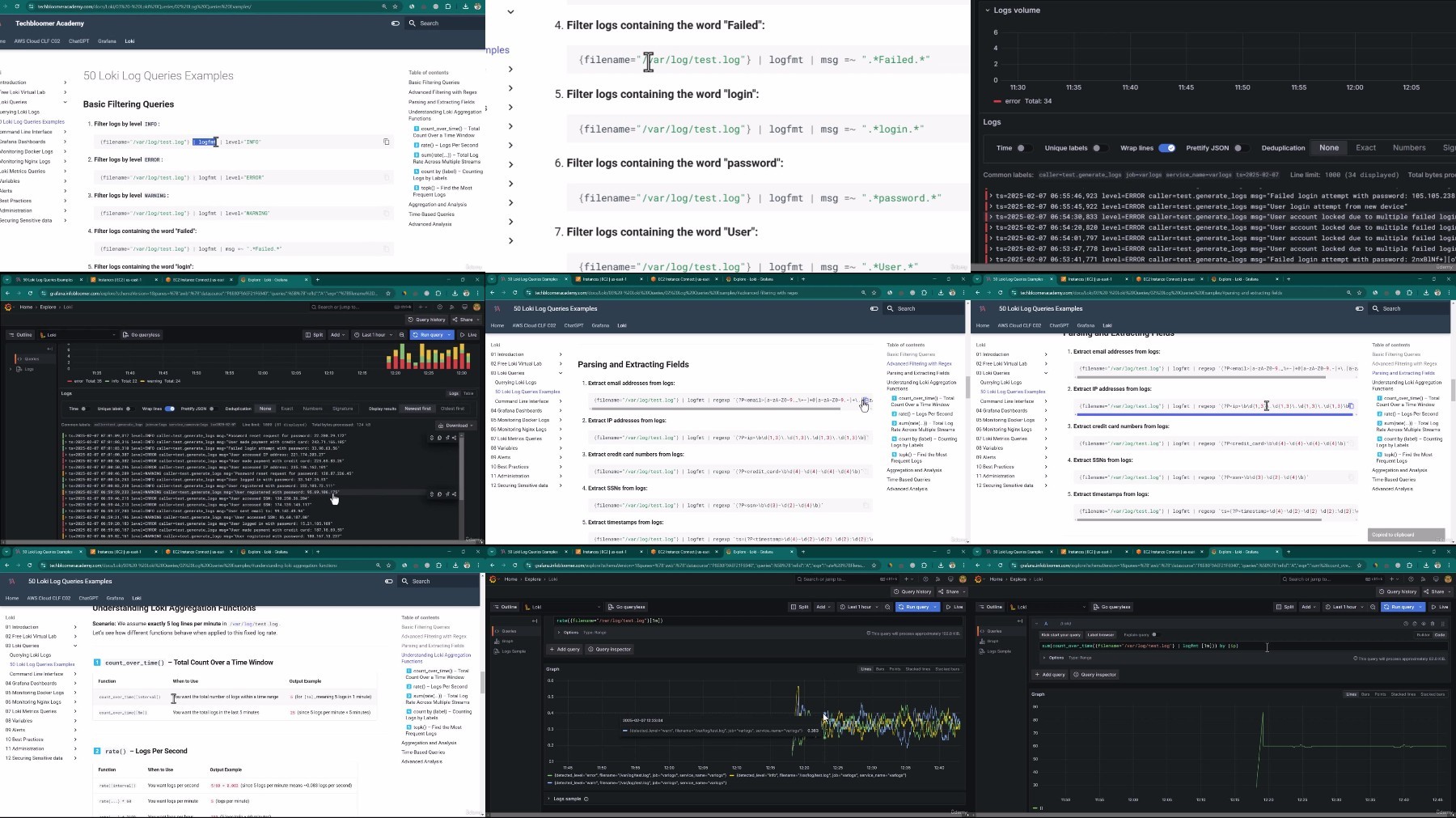Click Split button in log-lines Grafana frame
Screen dimensions: 1456x818
[x=314, y=335]
